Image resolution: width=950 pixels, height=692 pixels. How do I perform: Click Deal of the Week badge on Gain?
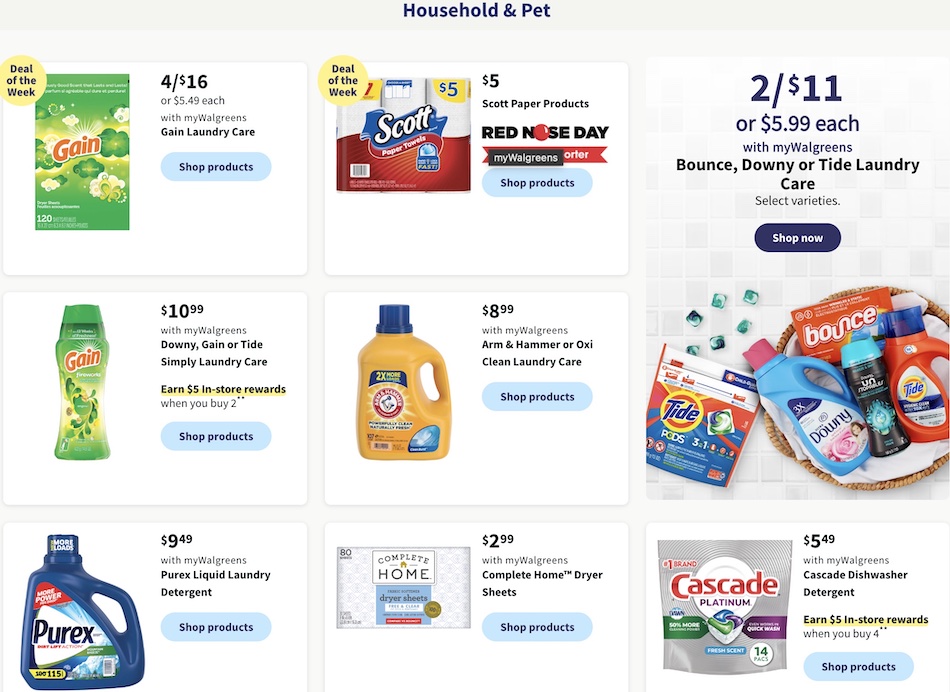click(x=21, y=80)
